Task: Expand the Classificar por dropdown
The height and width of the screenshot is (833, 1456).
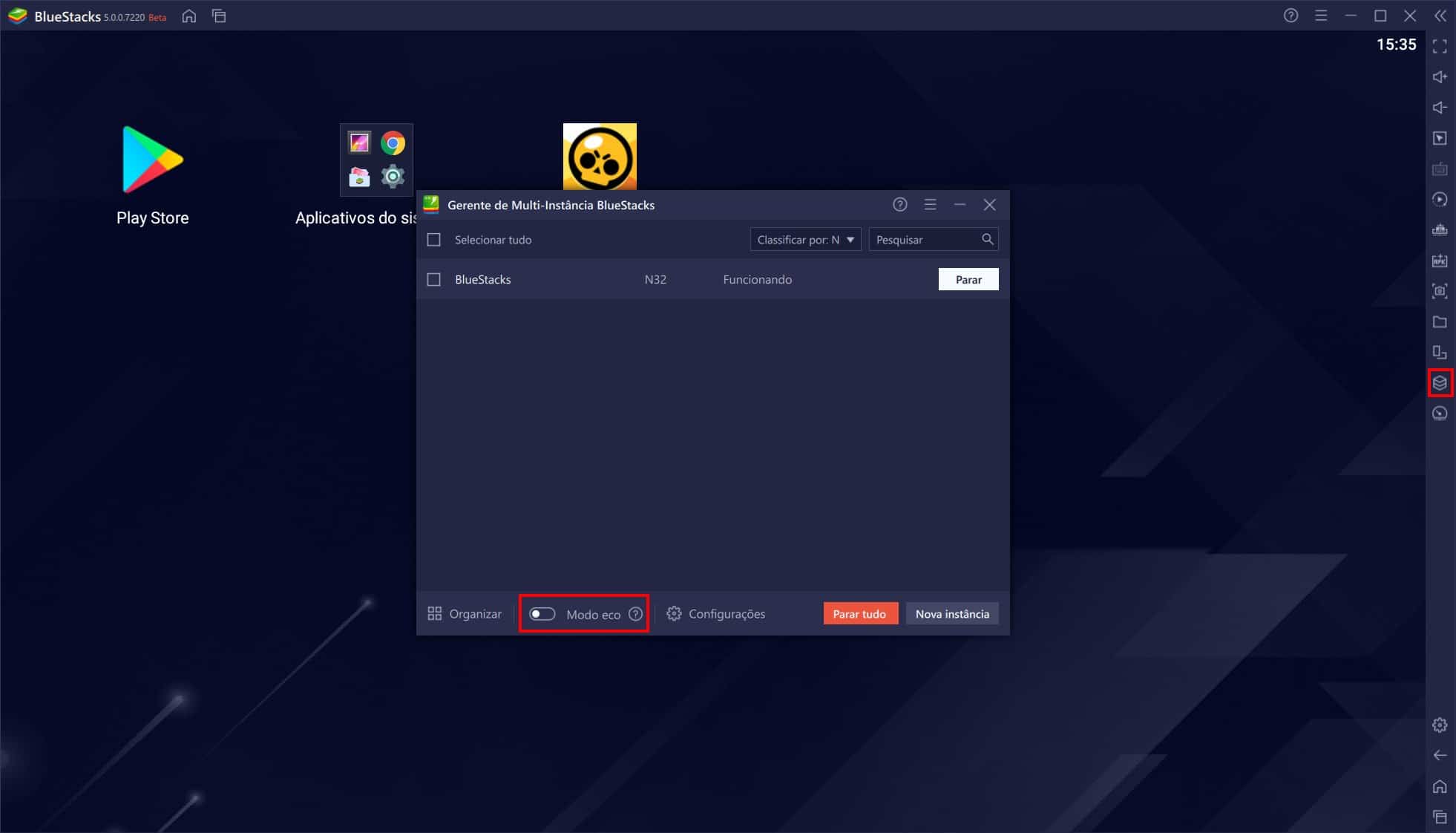Action: (x=805, y=240)
